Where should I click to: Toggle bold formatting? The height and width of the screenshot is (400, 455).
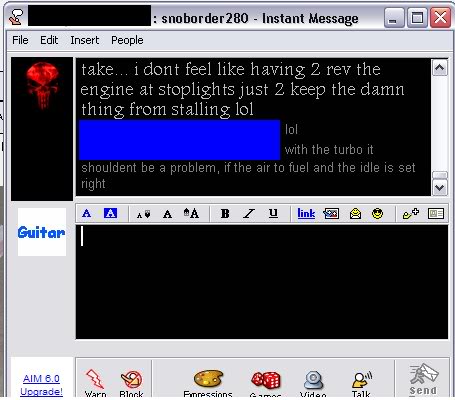point(225,214)
